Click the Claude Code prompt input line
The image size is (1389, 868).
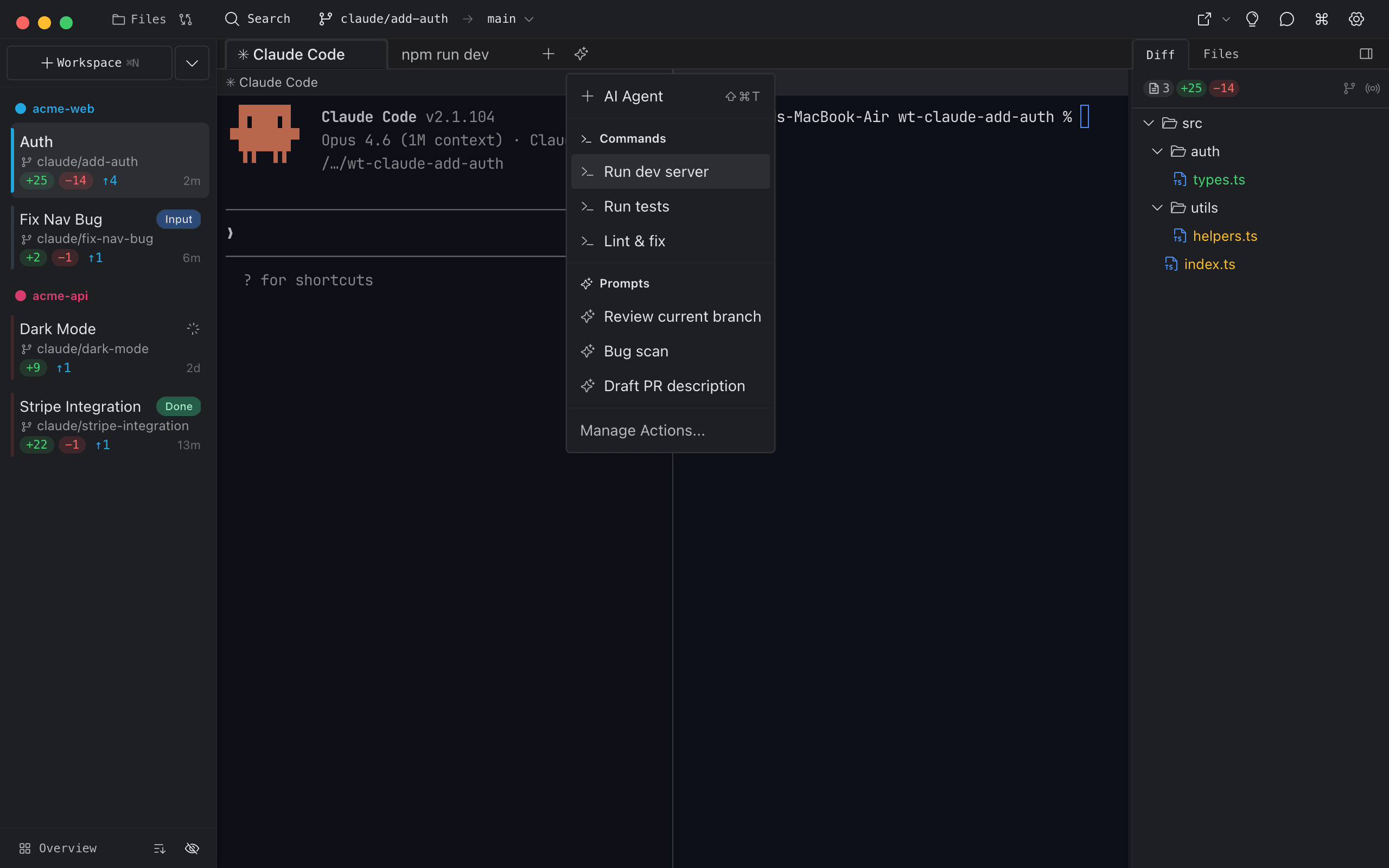coord(396,233)
